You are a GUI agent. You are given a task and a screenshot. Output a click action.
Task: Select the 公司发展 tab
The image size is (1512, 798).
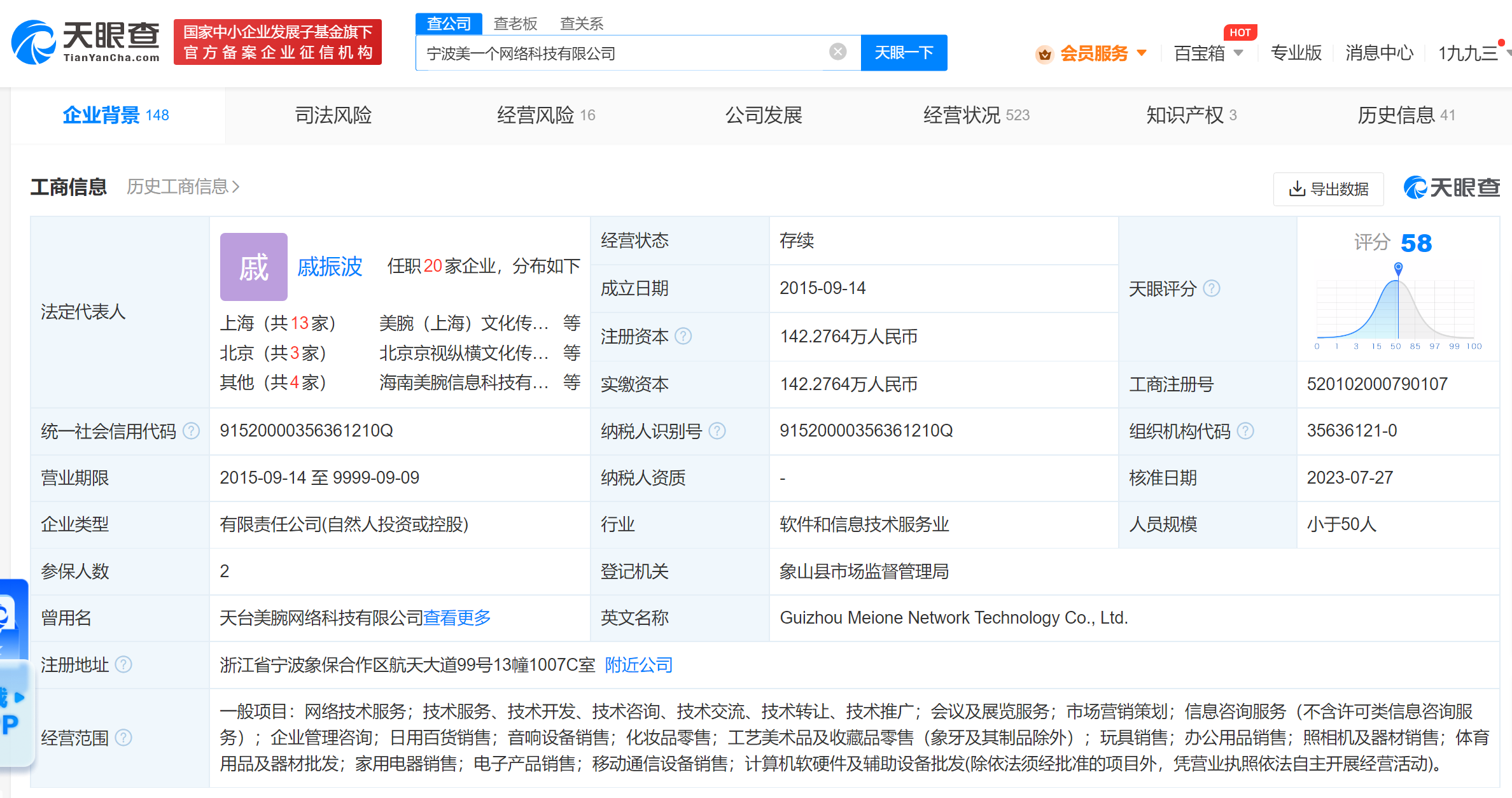click(764, 115)
